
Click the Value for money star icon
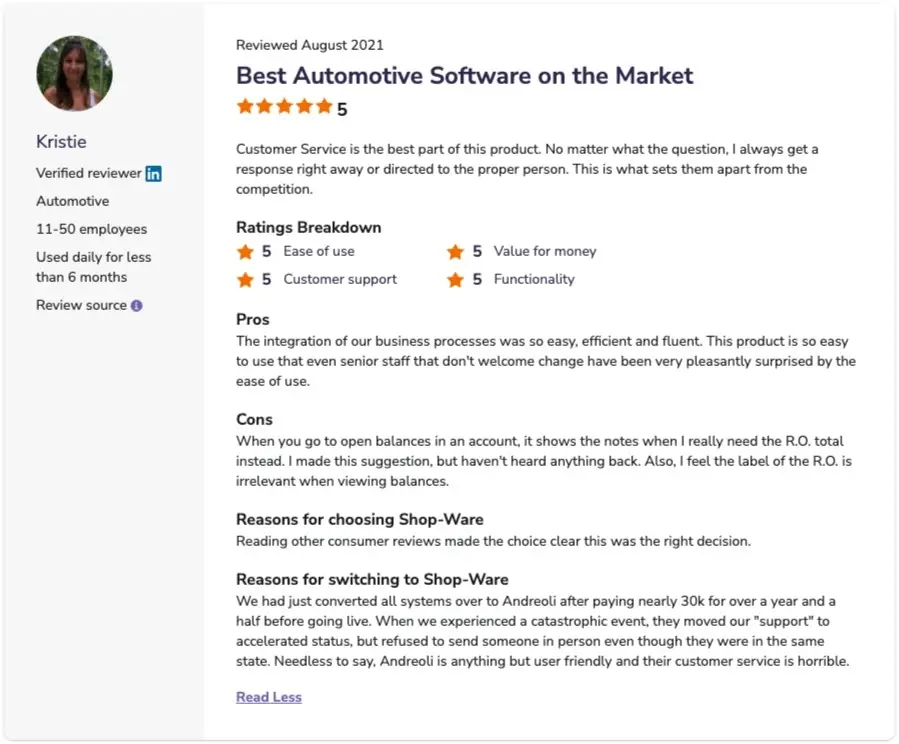pyautogui.click(x=455, y=252)
